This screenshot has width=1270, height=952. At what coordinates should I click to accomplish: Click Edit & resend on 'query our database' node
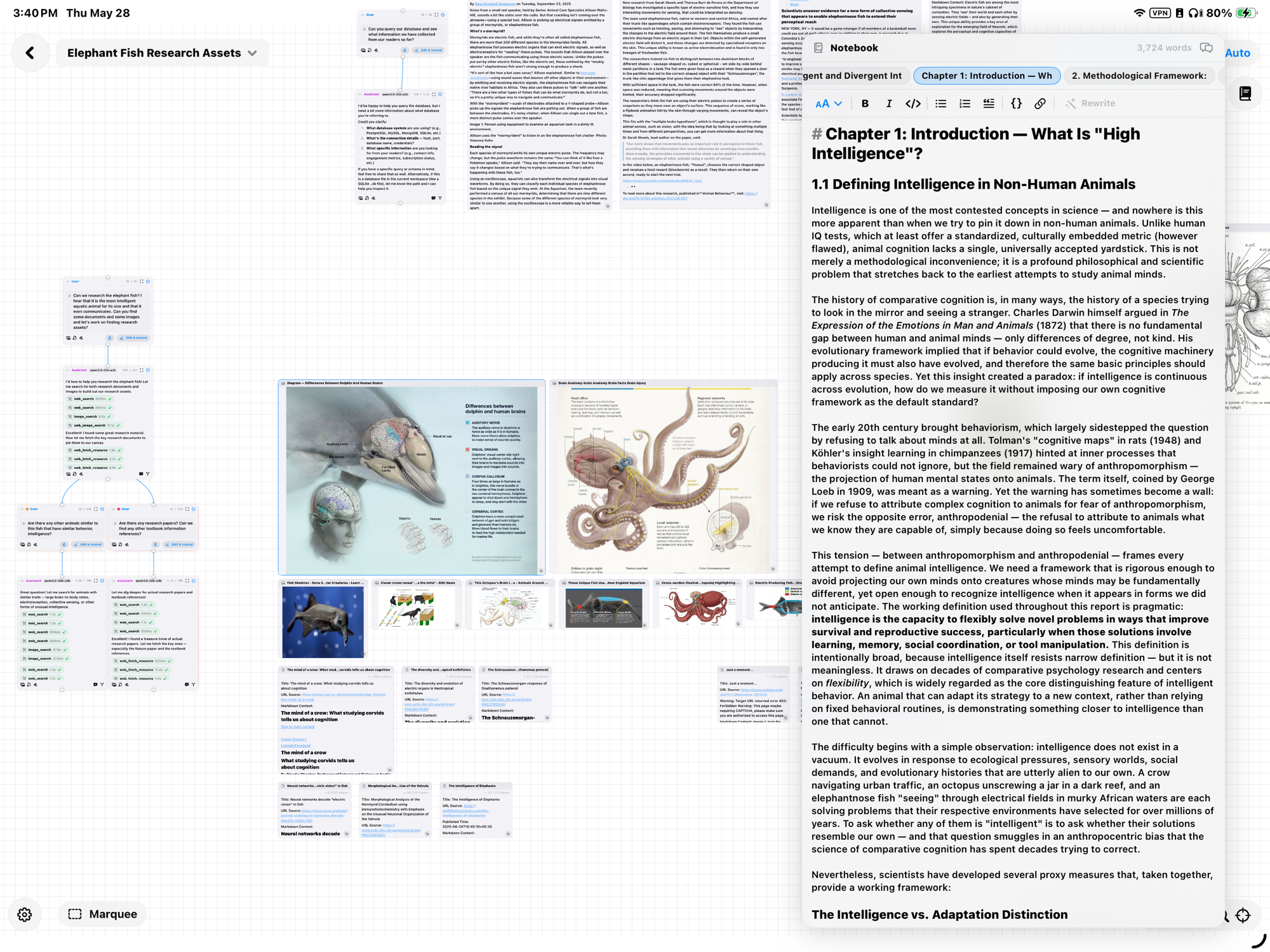[429, 50]
